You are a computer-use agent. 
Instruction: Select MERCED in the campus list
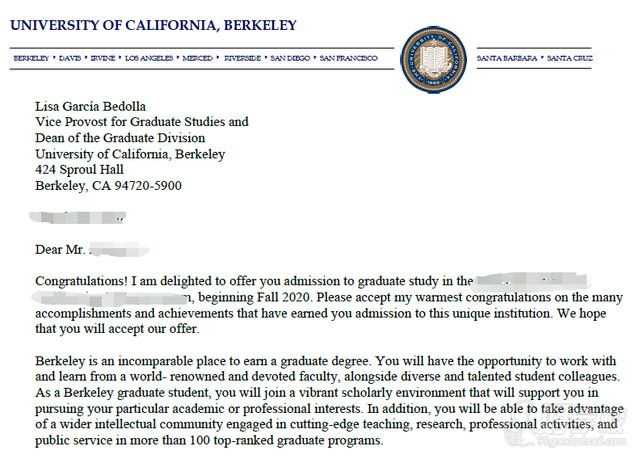(x=198, y=58)
